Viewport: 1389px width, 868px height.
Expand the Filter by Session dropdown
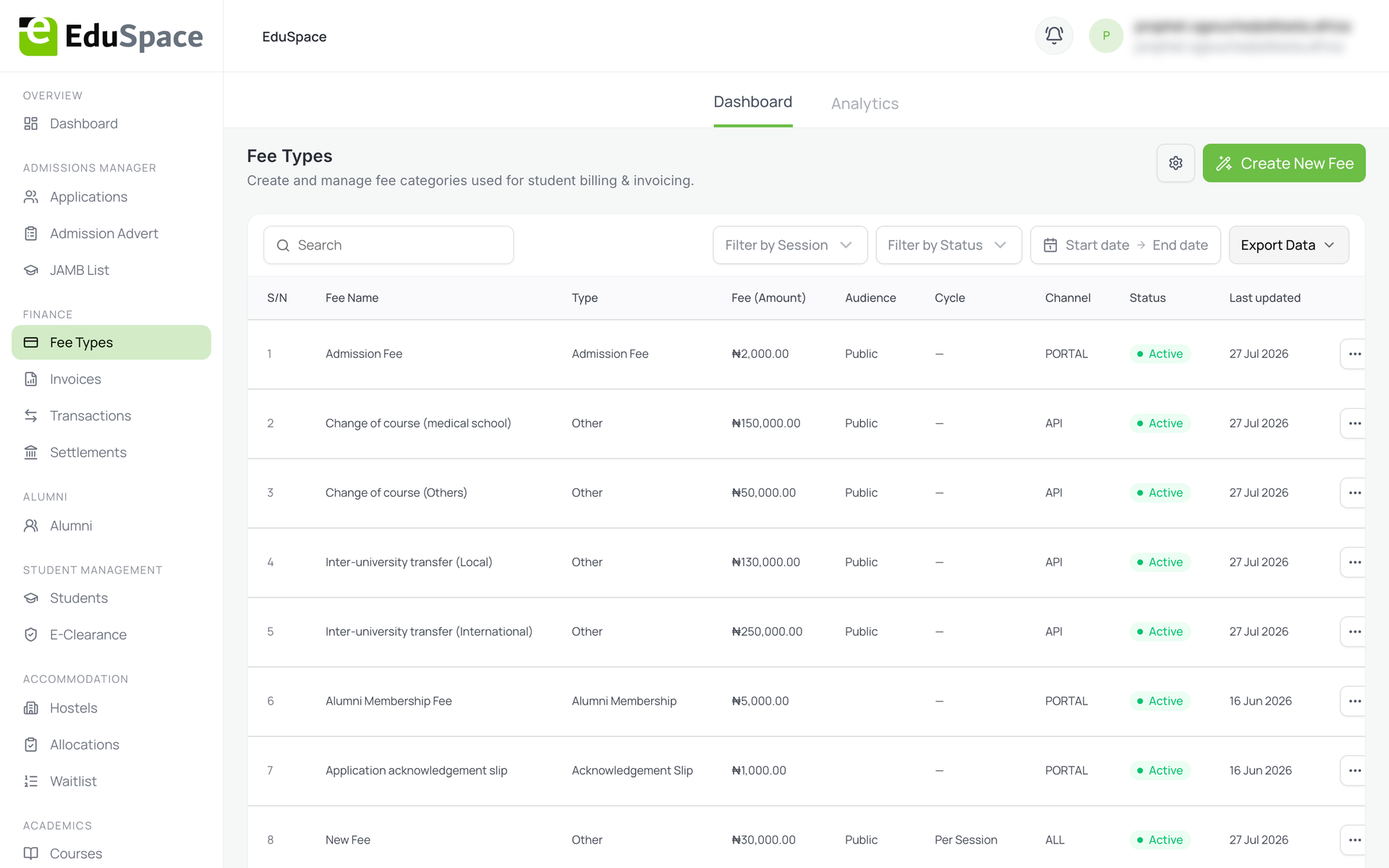point(790,245)
